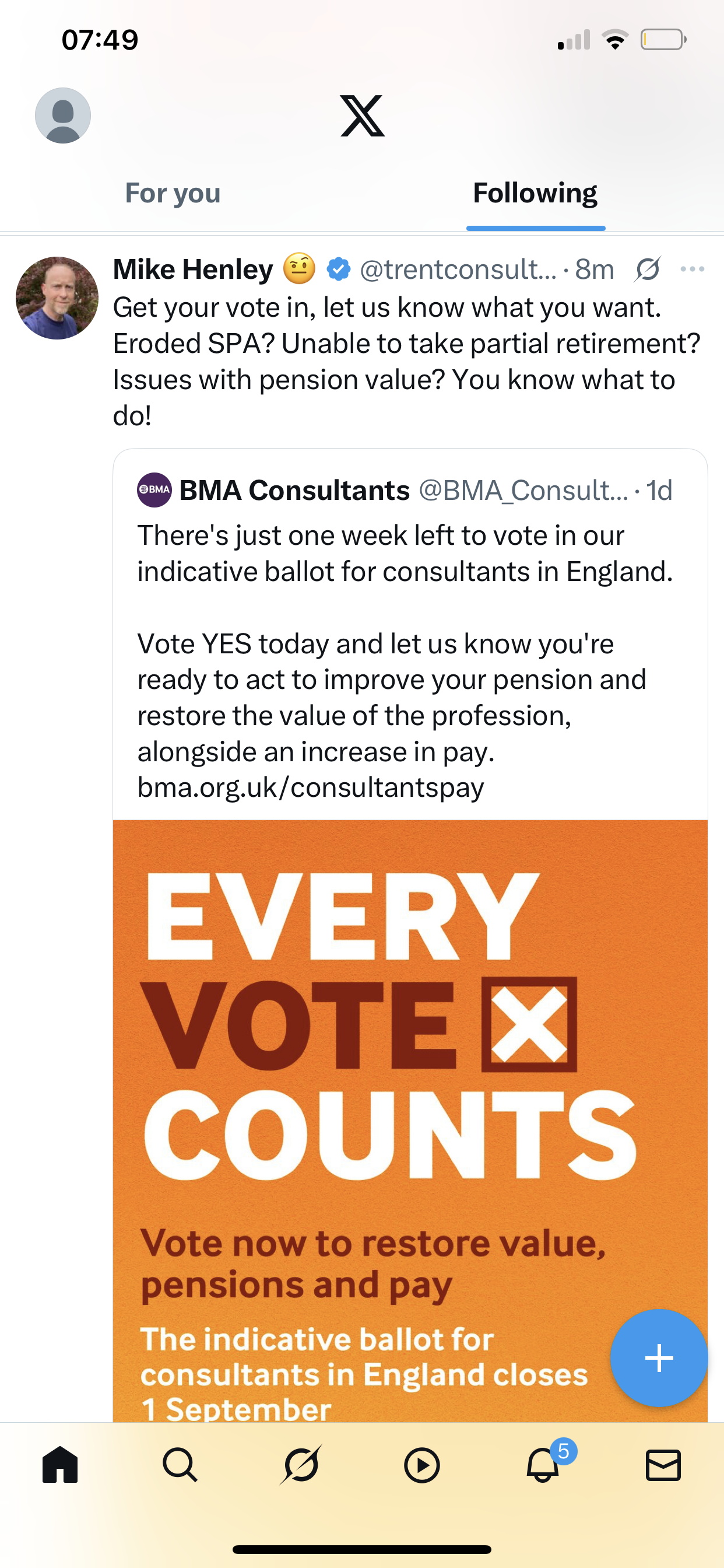Compose a new post with plus button
This screenshot has width=724, height=1568.
tap(659, 1358)
